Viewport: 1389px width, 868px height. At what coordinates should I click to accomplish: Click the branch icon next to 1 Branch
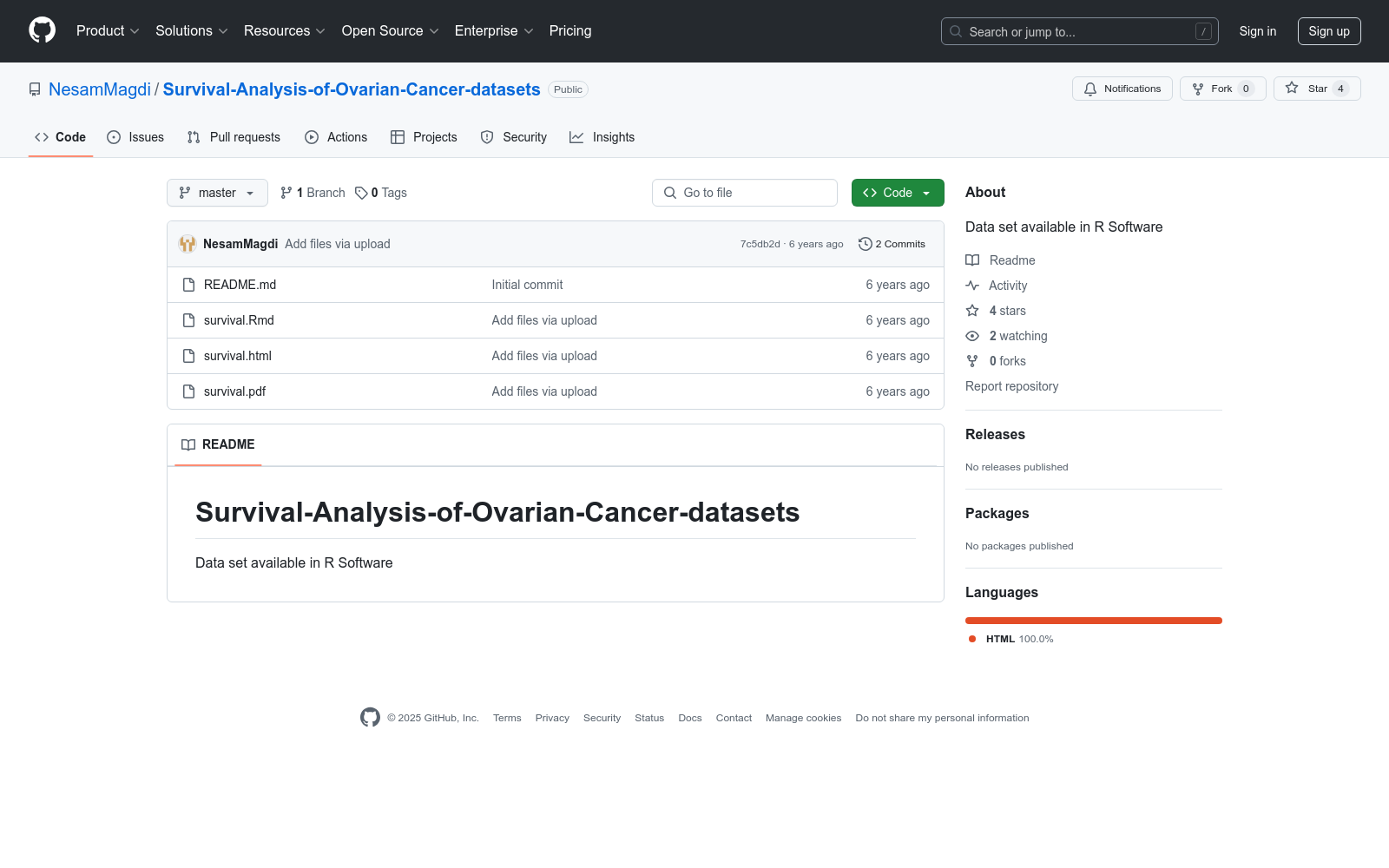tap(286, 193)
